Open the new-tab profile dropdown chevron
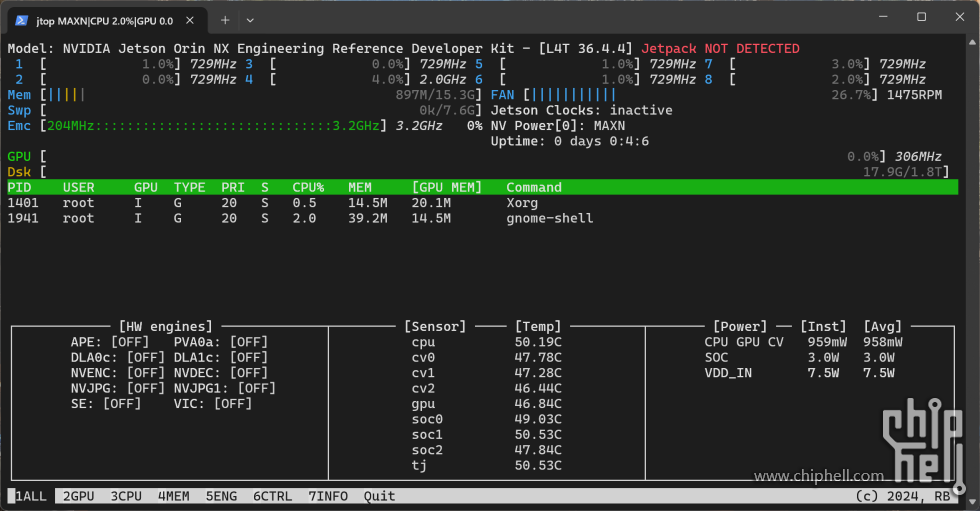 coord(250,21)
